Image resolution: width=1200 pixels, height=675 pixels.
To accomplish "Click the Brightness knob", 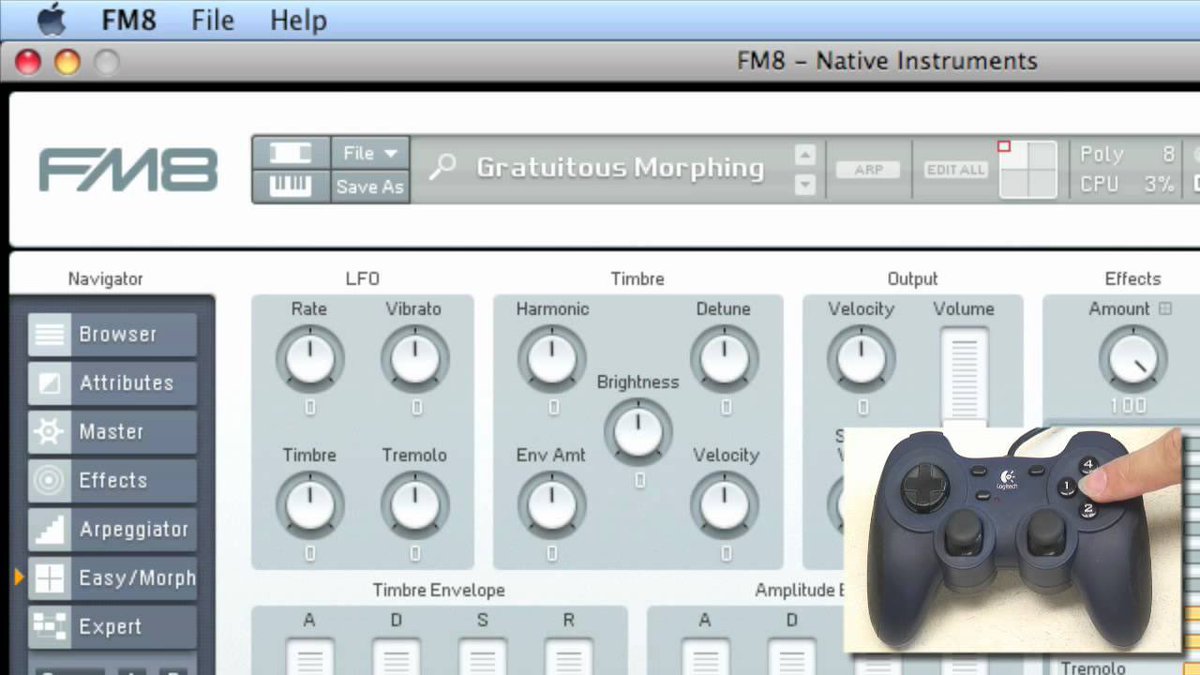I will pyautogui.click(x=638, y=431).
